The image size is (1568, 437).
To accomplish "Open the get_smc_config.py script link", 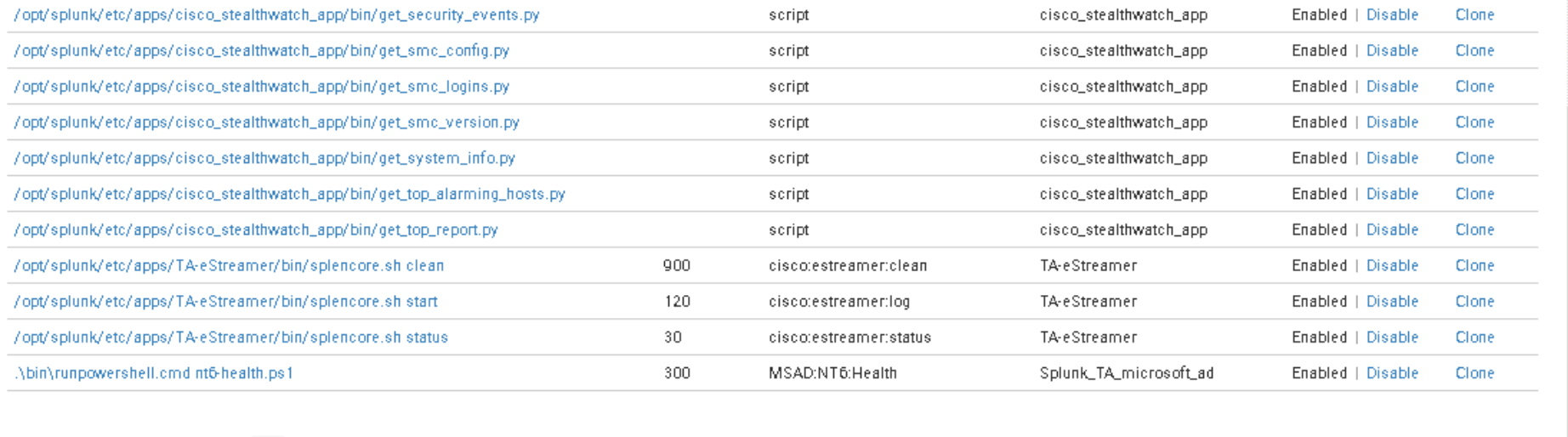I will pos(262,51).
